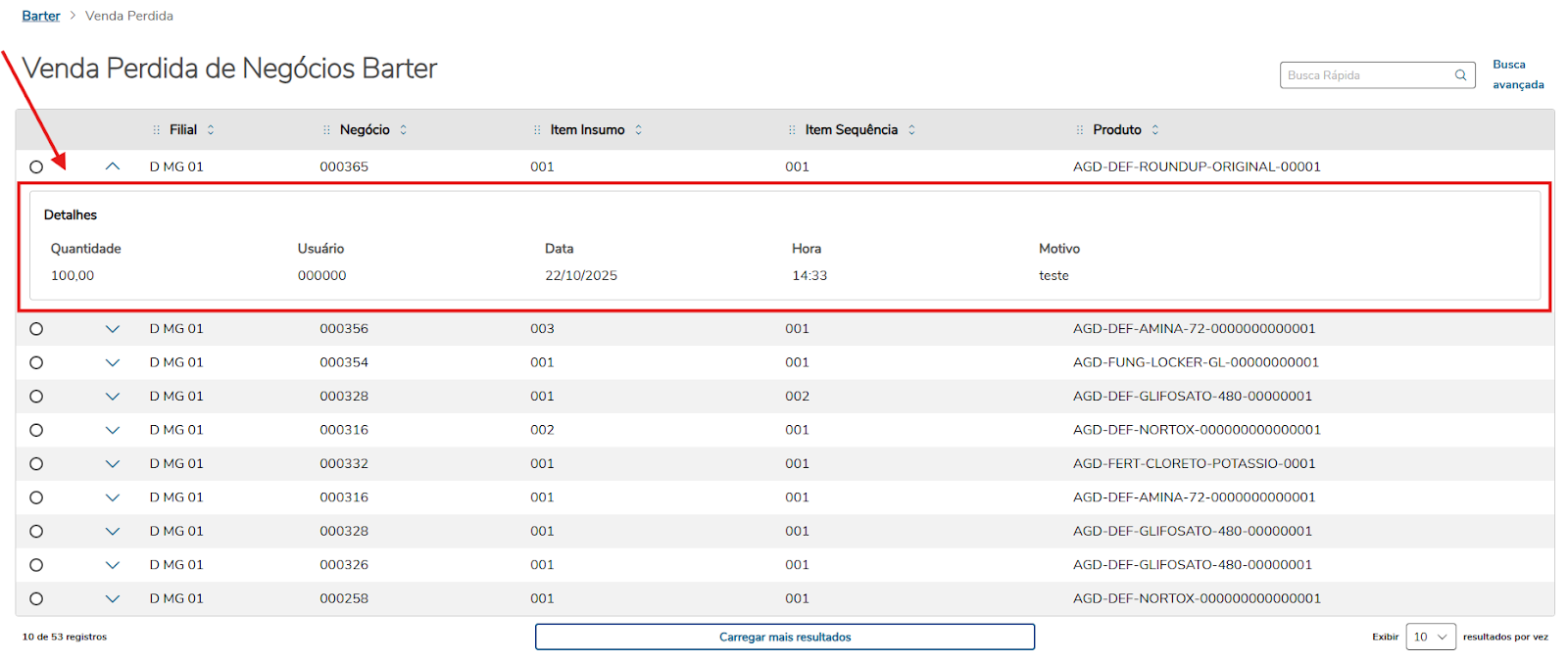Select the radio button for Negócio 000365

36,167
